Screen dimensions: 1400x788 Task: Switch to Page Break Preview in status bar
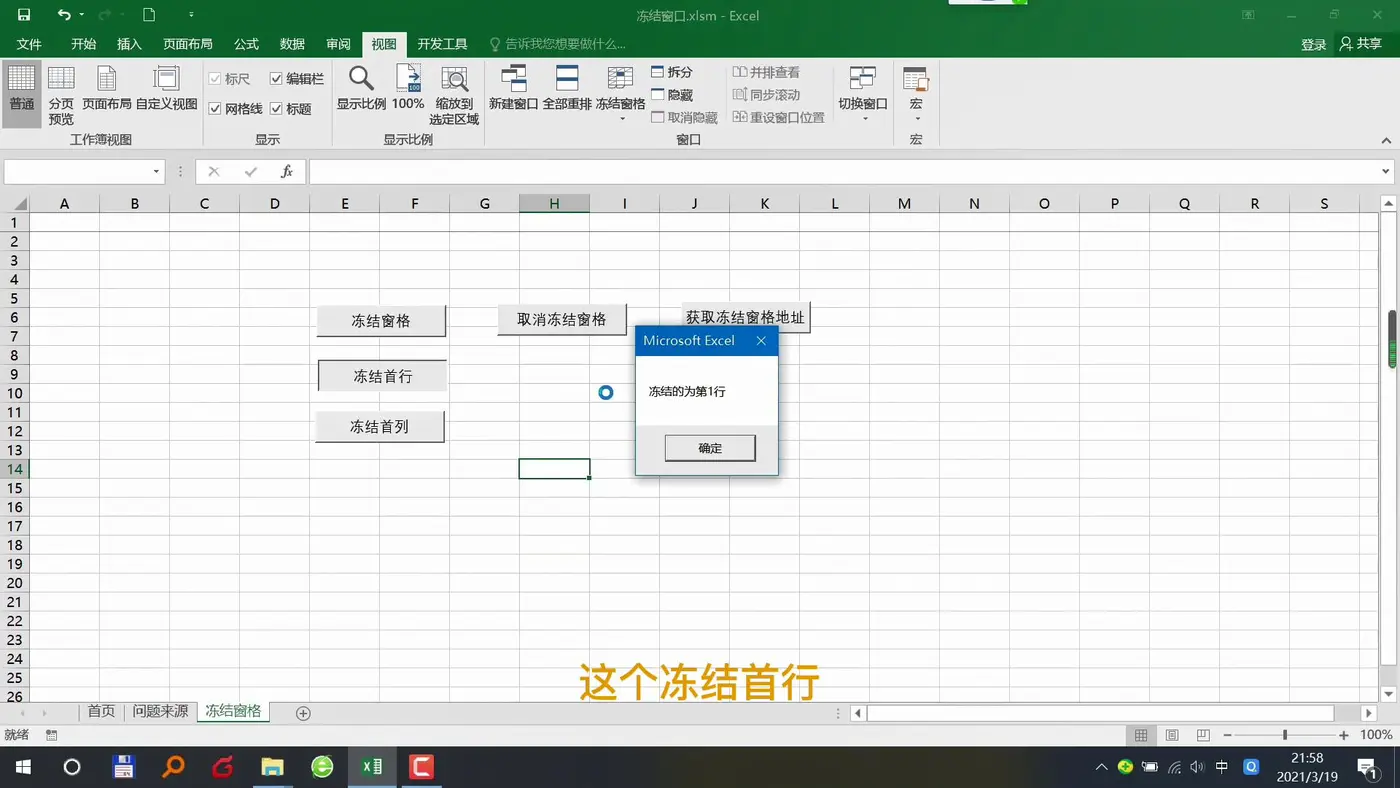point(1203,735)
